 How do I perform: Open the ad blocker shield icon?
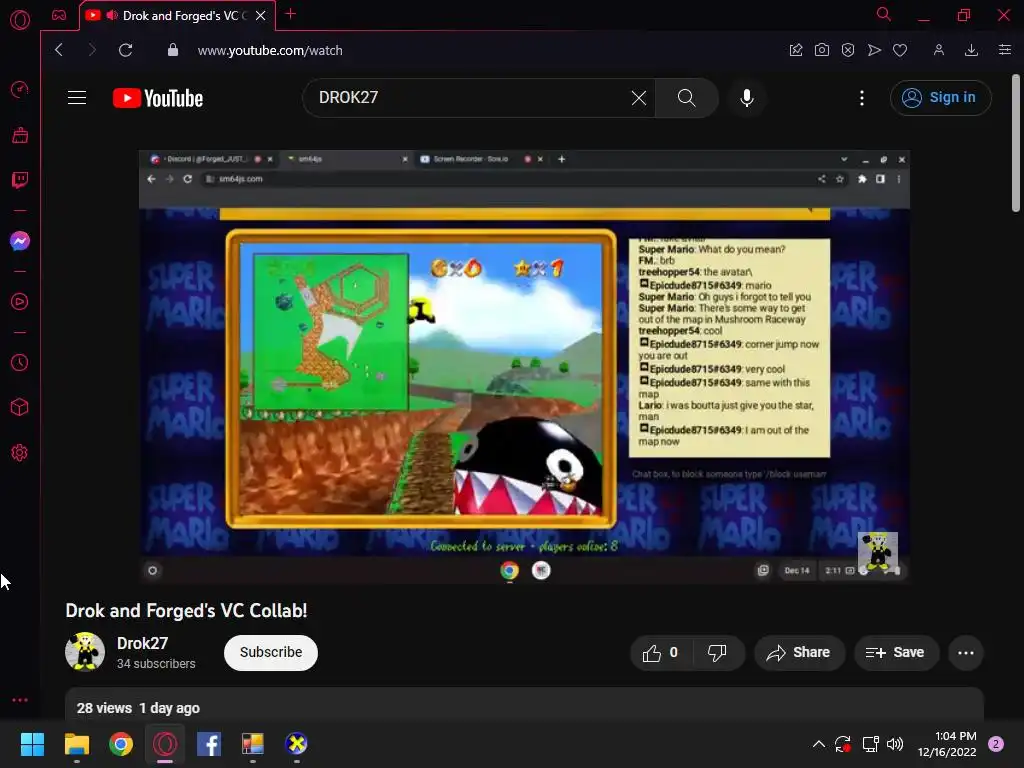tap(848, 50)
